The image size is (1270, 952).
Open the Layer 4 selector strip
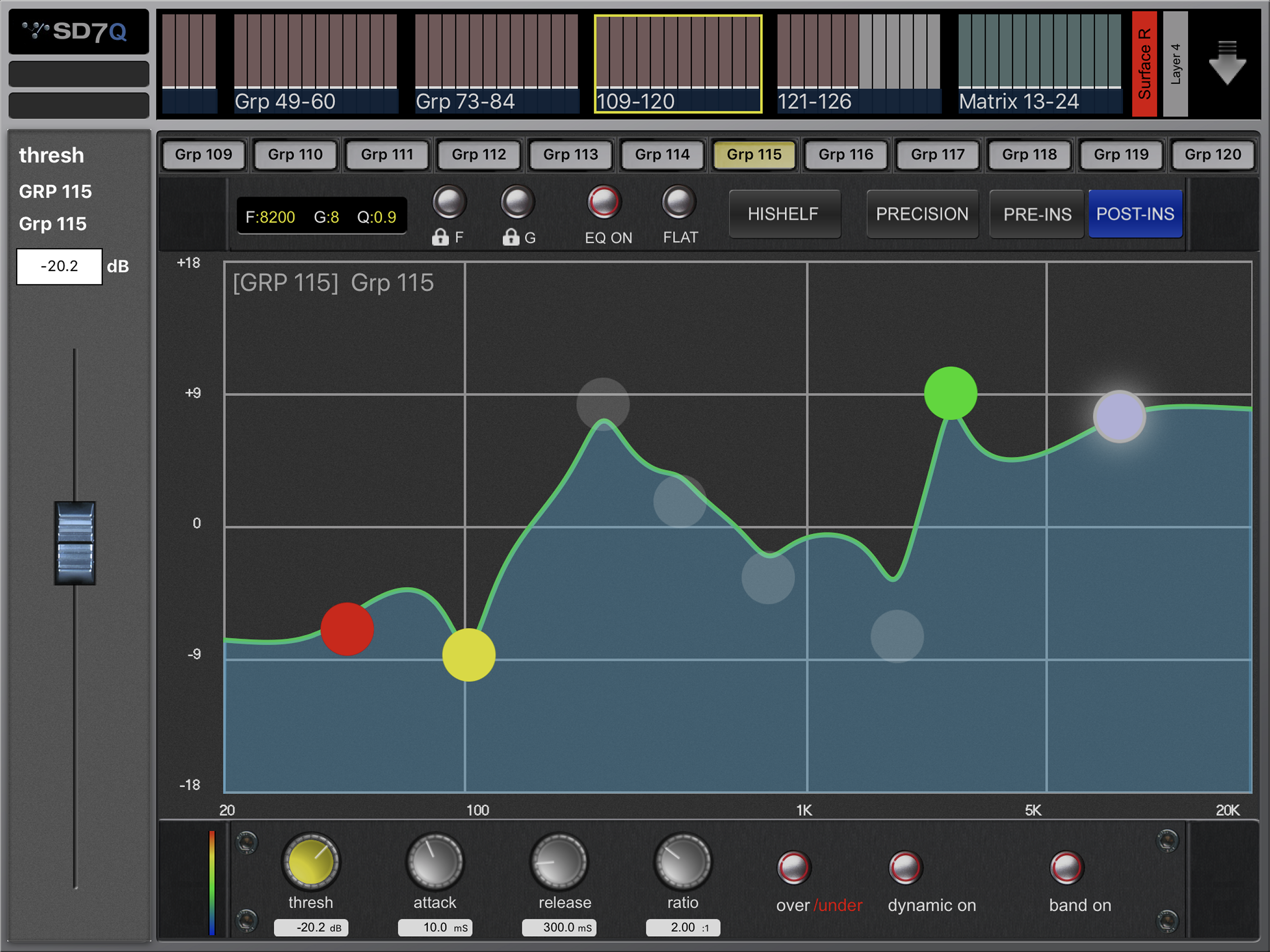click(x=1175, y=64)
